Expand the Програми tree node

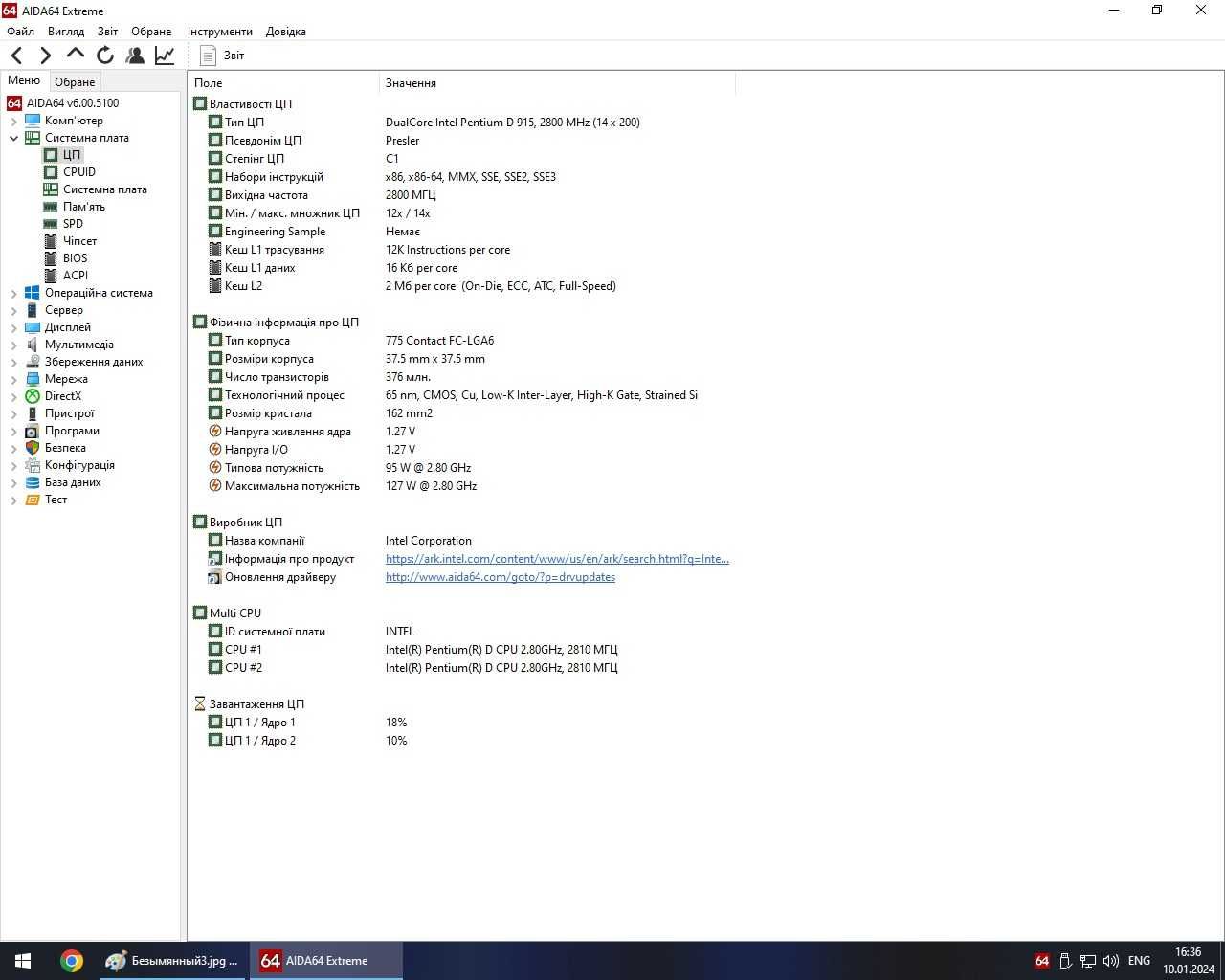pyautogui.click(x=13, y=431)
